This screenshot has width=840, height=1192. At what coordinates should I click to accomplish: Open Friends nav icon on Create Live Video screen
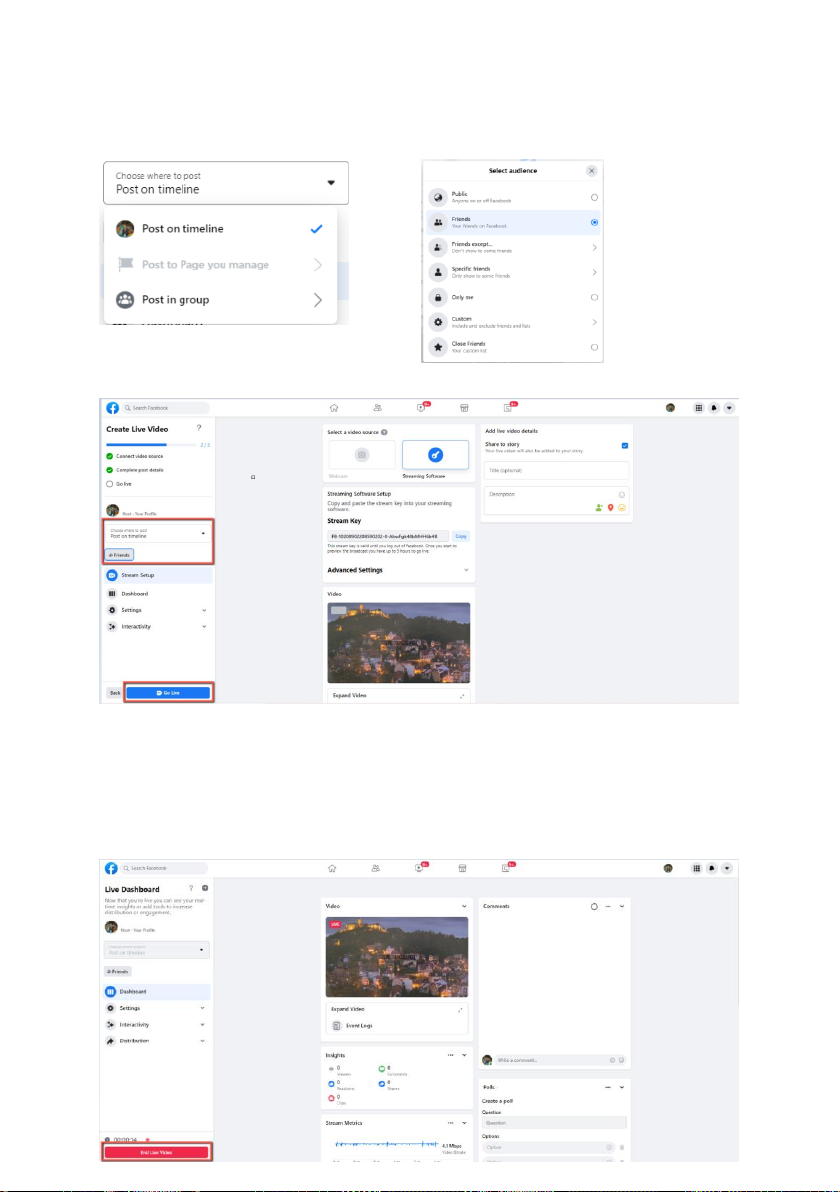click(377, 408)
